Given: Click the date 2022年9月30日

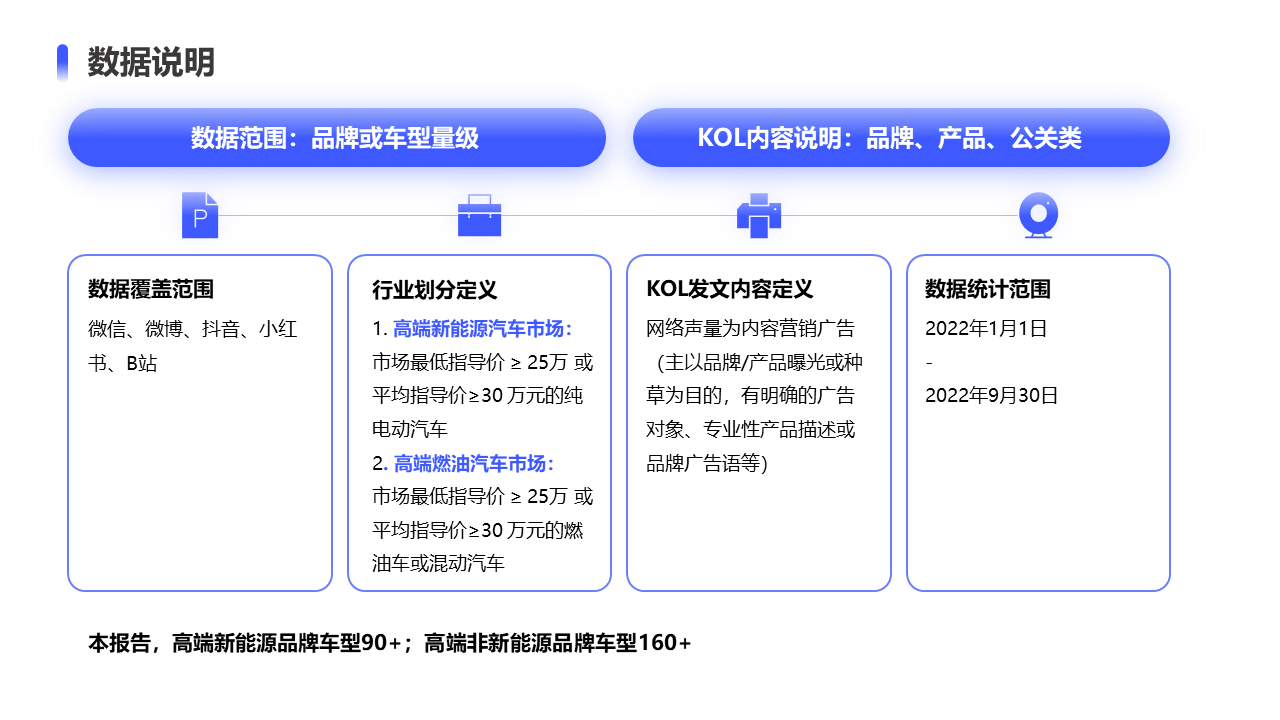Looking at the screenshot, I should [x=992, y=395].
